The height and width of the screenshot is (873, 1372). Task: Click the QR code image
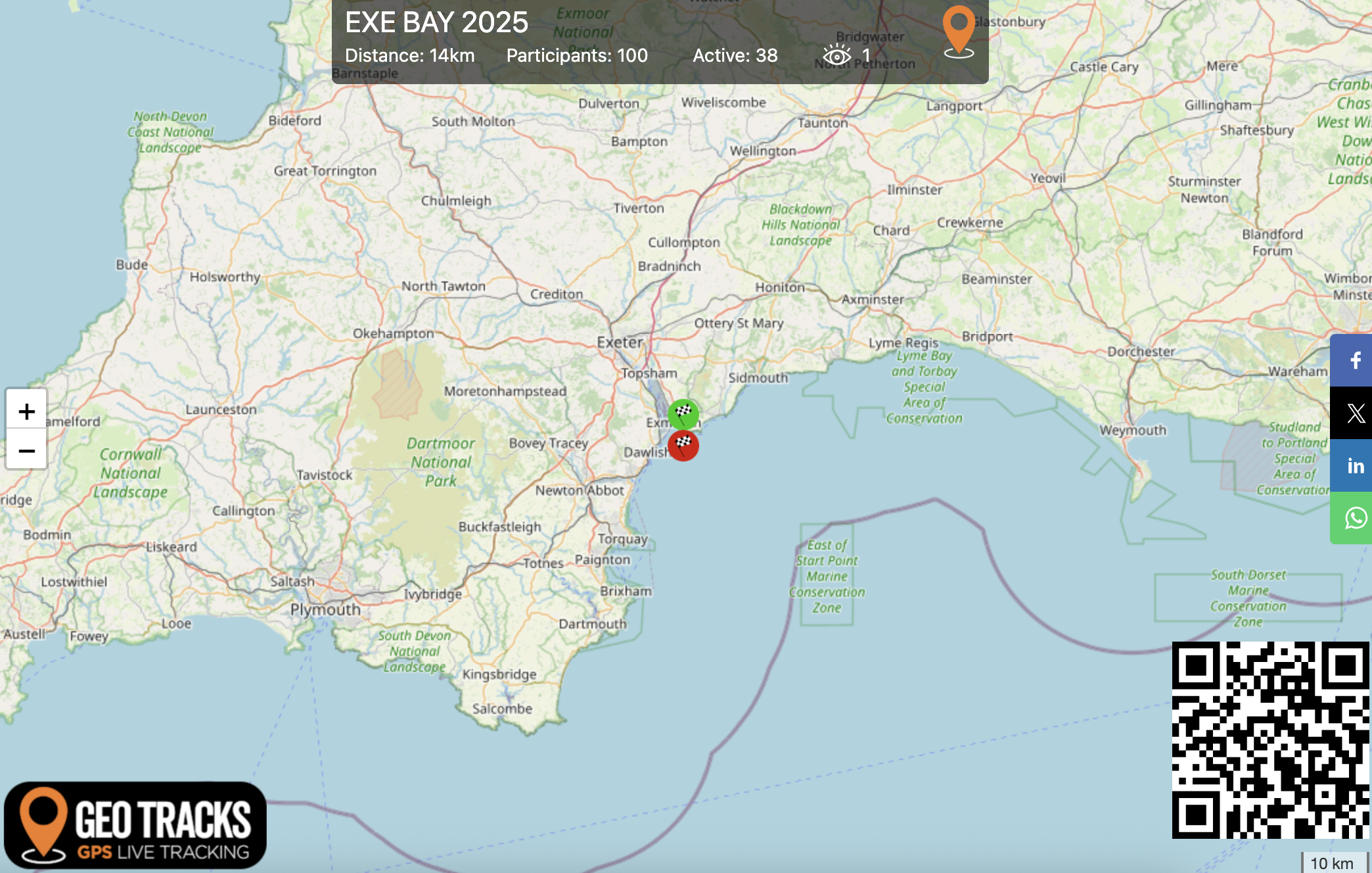click(x=1271, y=740)
